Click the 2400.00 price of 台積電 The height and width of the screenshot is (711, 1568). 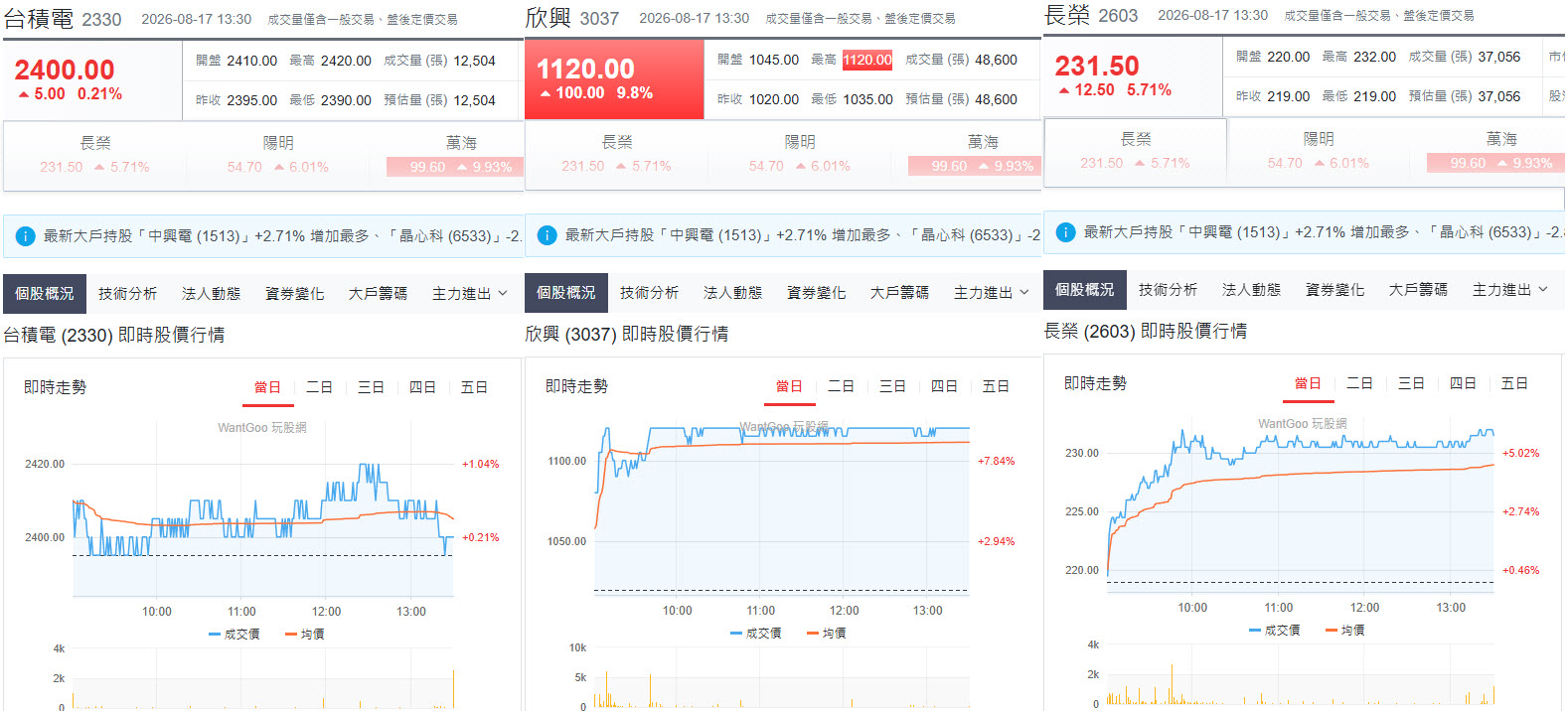pyautogui.click(x=65, y=70)
